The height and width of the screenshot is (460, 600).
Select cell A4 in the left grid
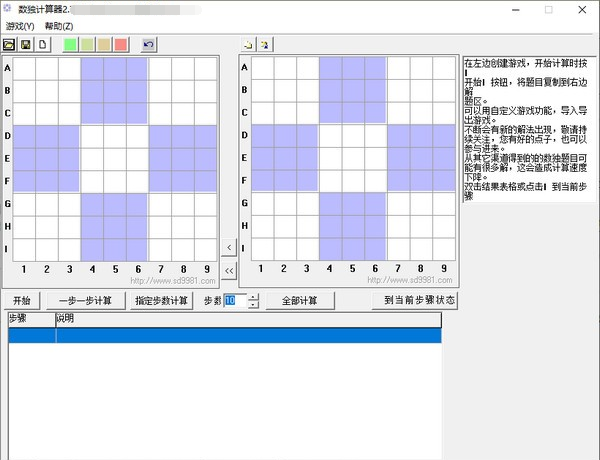click(92, 69)
